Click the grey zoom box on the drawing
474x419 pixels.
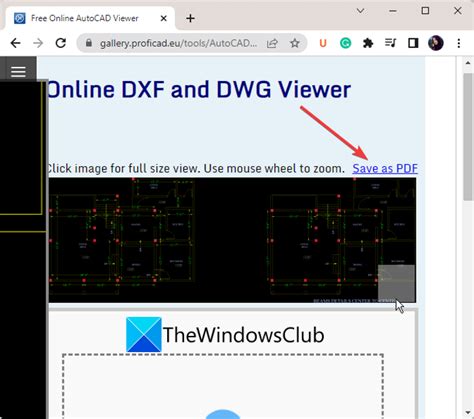396,283
